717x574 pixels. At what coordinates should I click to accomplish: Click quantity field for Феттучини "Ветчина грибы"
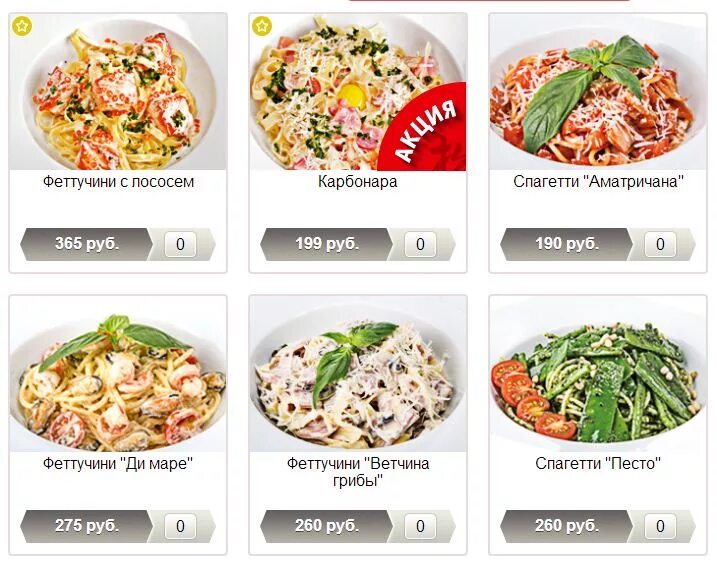point(420,526)
